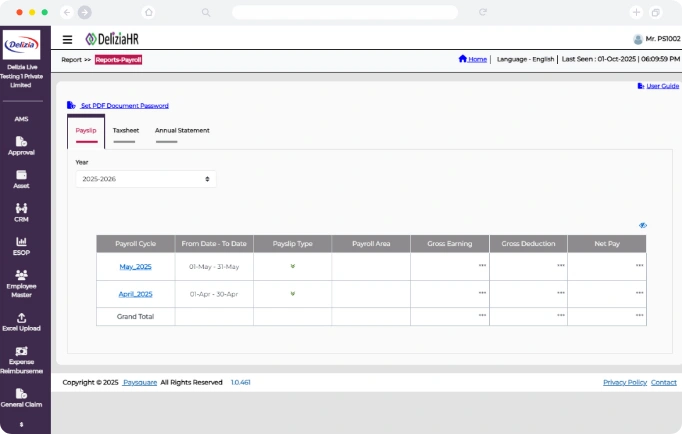
Task: Click Set PDF Document Password link
Action: coord(124,105)
